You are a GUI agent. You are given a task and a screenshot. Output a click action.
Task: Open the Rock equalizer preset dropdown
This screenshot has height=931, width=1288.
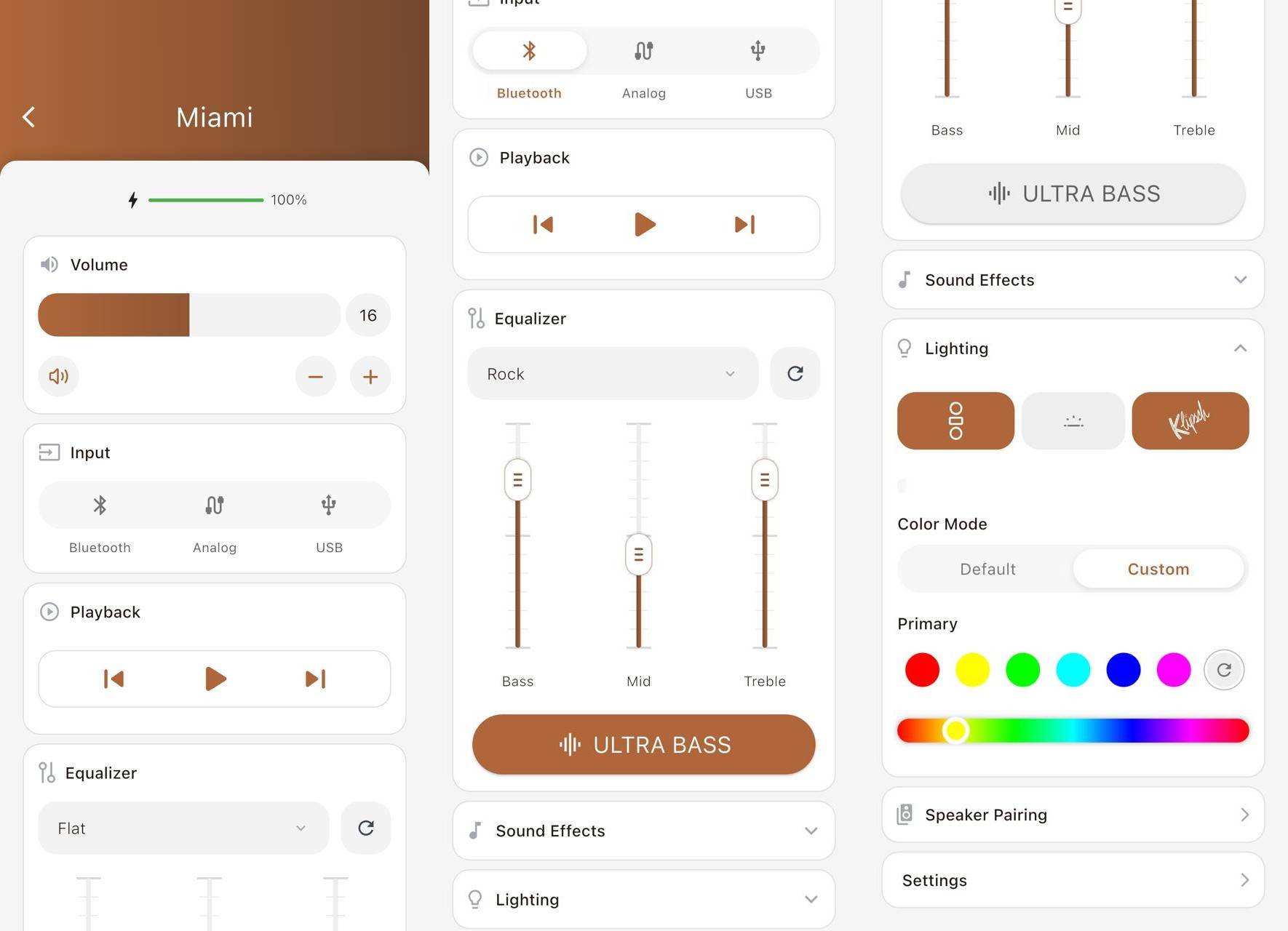613,373
